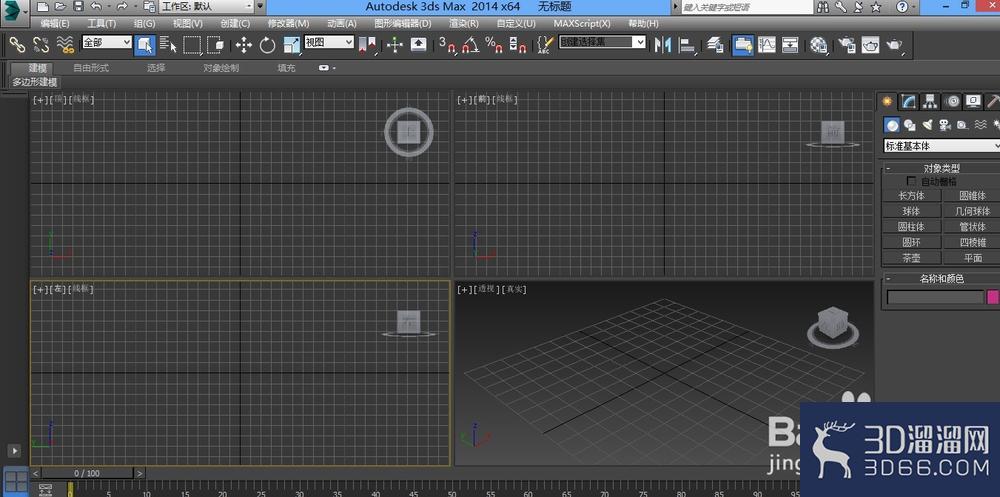Click the Align tool icon
This screenshot has width=1000, height=497.
pos(687,45)
